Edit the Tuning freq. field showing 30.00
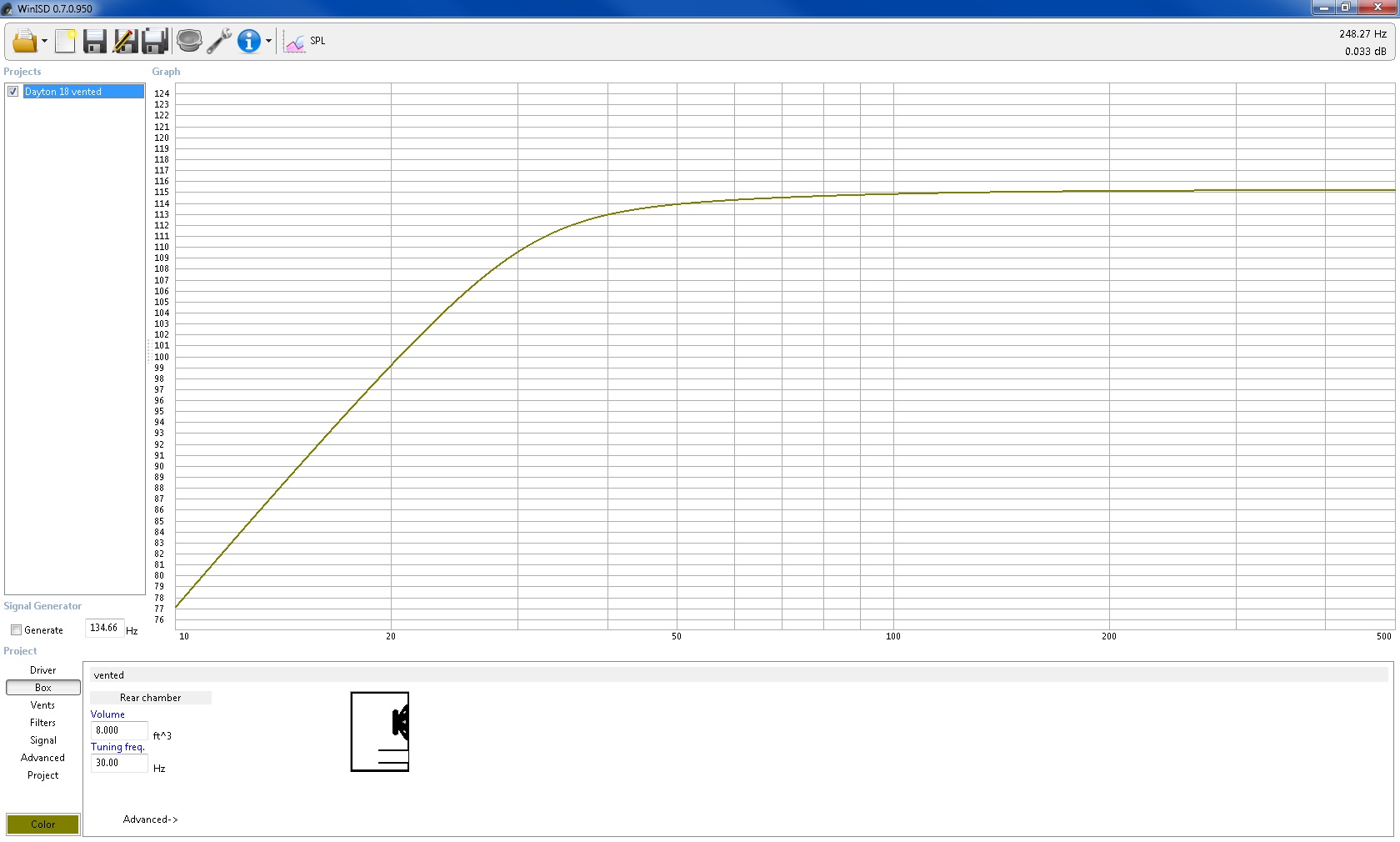 119,763
